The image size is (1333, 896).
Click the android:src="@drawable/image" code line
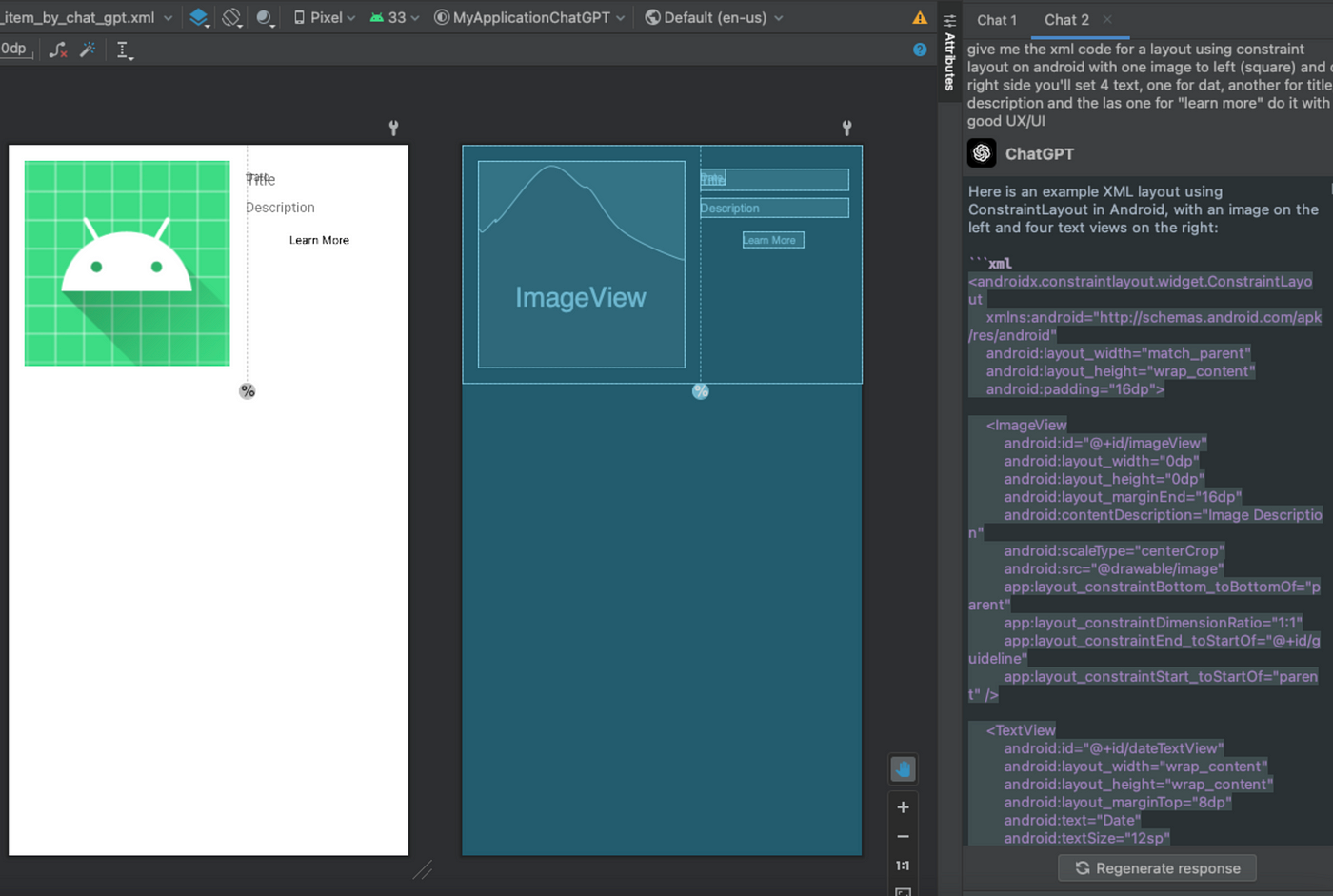pos(1113,568)
